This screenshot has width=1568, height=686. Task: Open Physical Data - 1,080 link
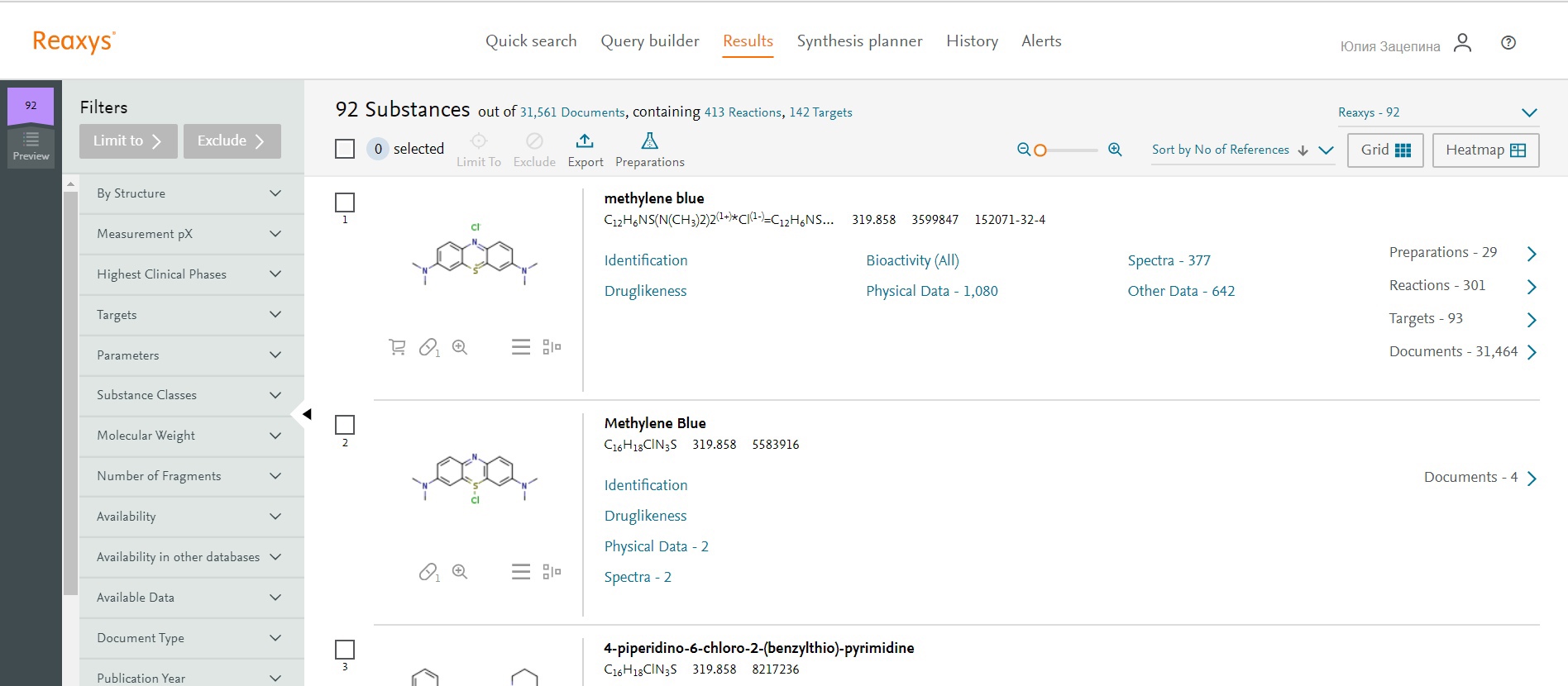pos(932,291)
